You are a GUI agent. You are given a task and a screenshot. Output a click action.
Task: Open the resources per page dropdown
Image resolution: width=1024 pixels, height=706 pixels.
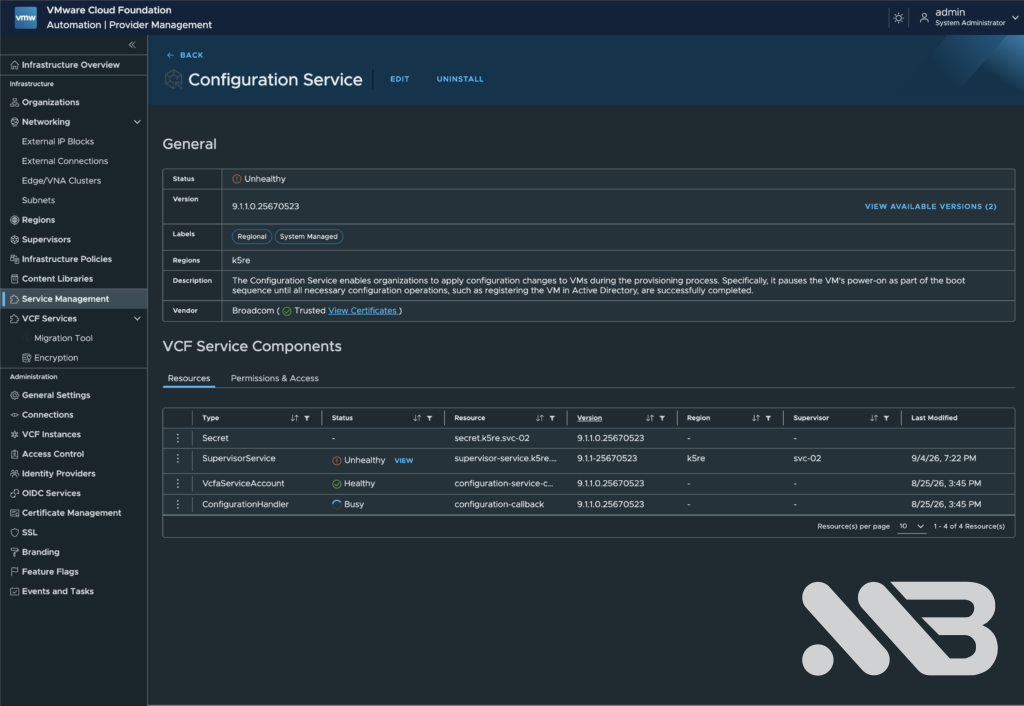pyautogui.click(x=912, y=526)
